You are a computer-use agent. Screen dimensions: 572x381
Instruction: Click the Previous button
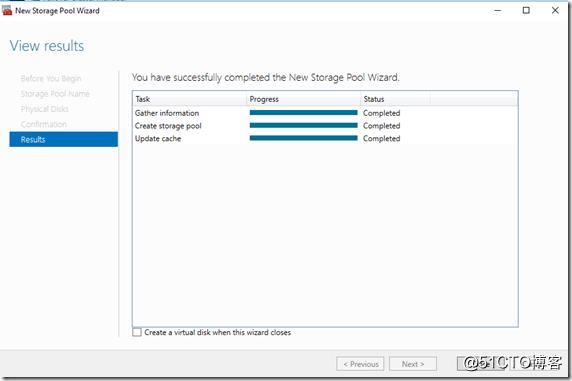pyautogui.click(x=360, y=364)
